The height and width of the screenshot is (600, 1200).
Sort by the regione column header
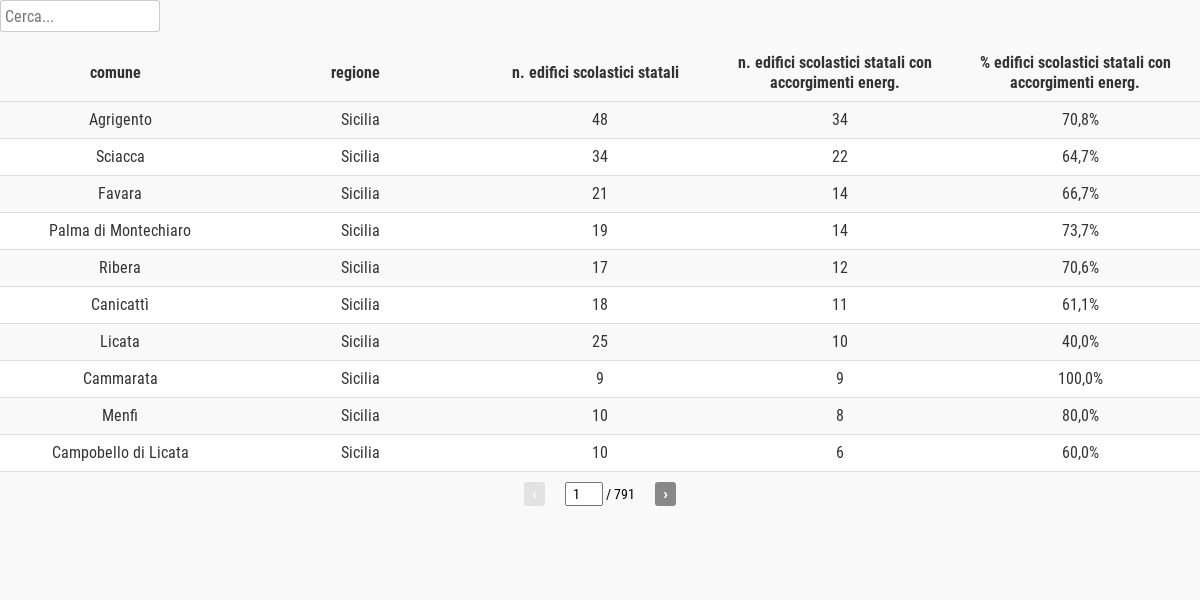coord(355,72)
